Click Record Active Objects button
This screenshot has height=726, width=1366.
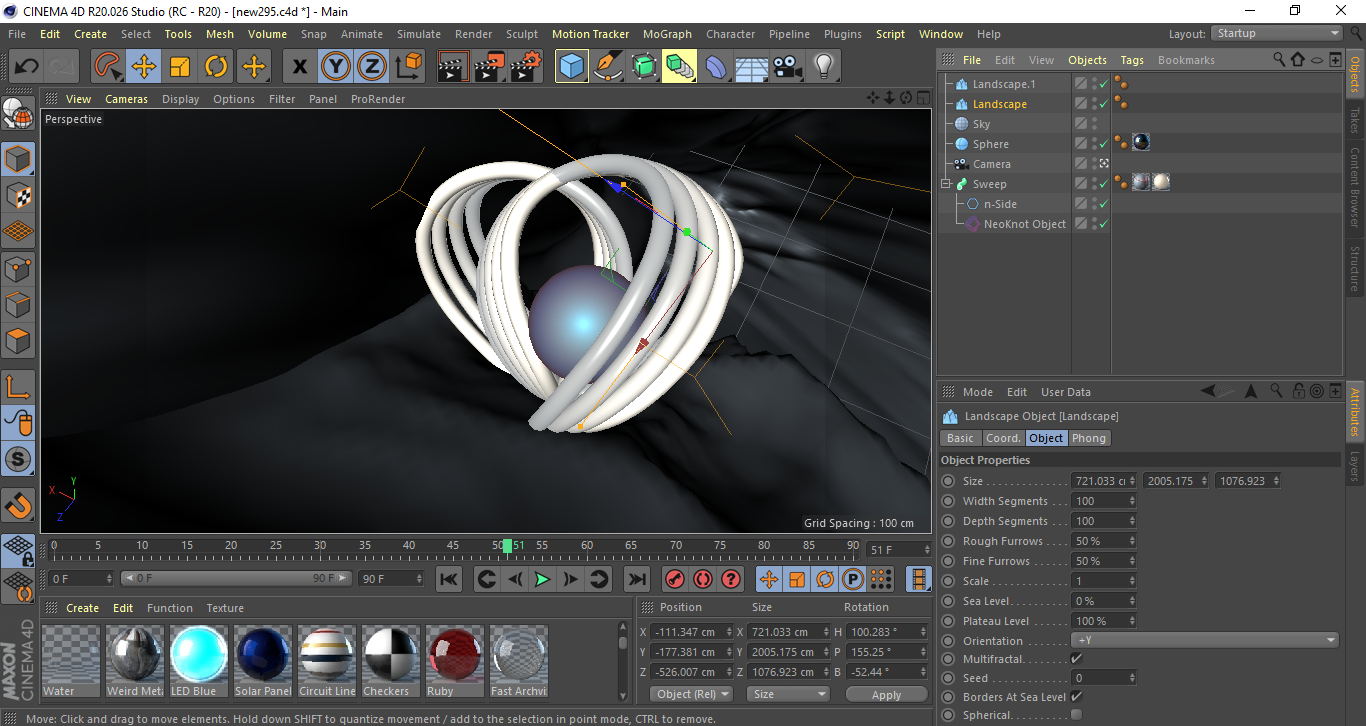[x=675, y=579]
